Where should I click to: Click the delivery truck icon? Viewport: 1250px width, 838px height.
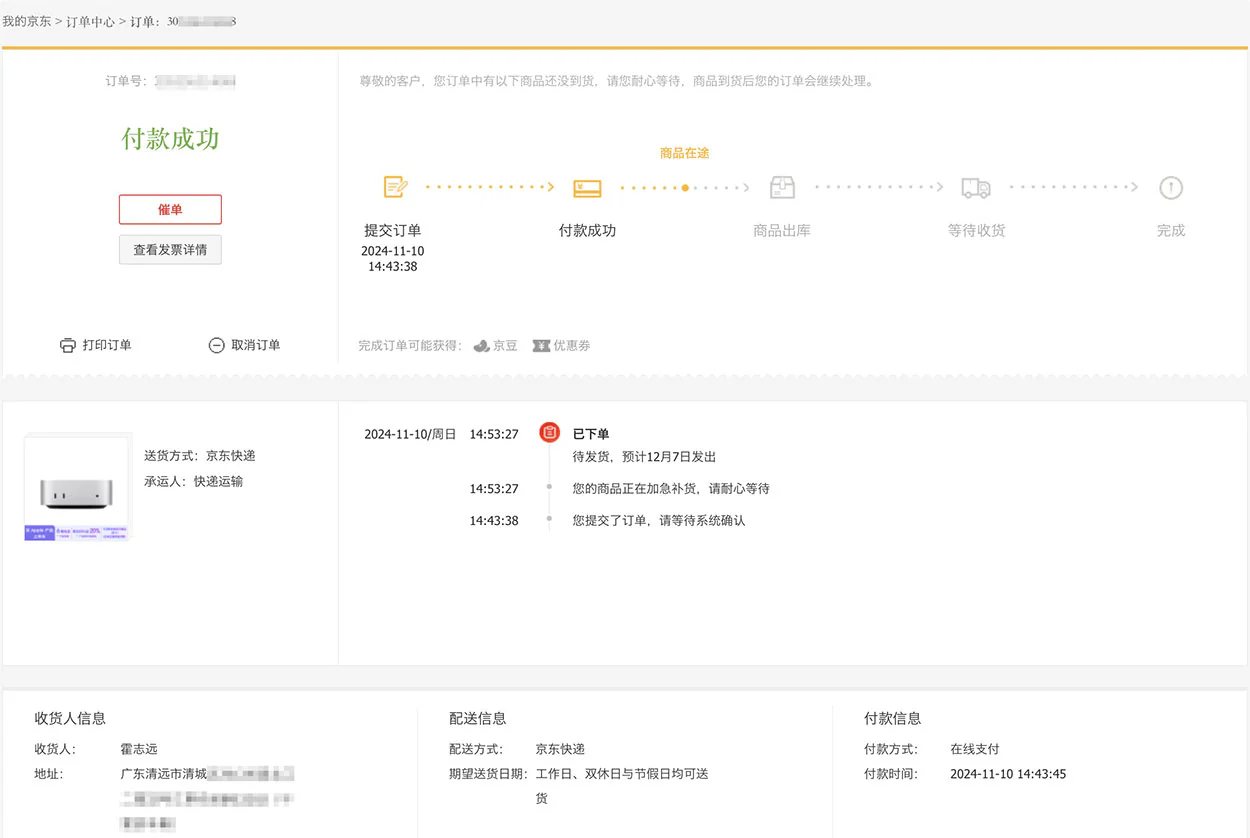pos(976,188)
